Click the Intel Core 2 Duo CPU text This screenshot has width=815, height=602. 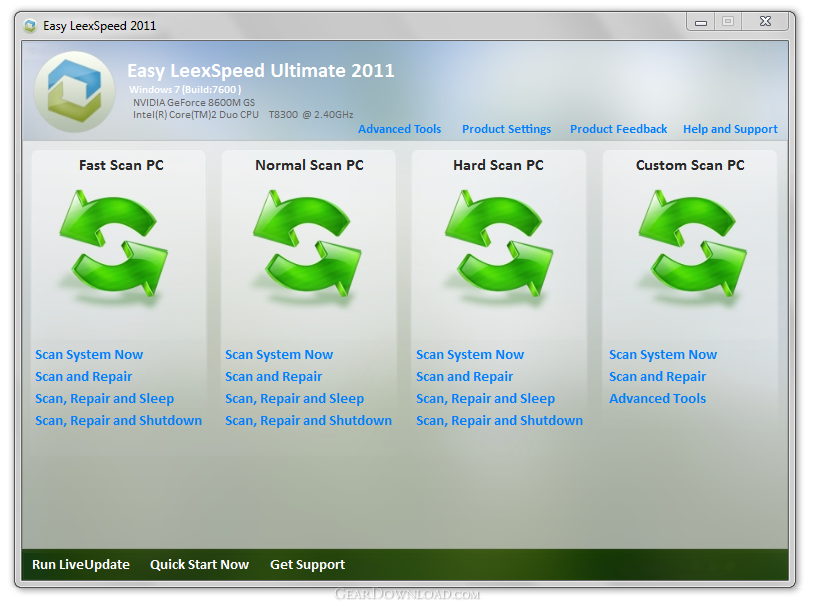pos(243,115)
